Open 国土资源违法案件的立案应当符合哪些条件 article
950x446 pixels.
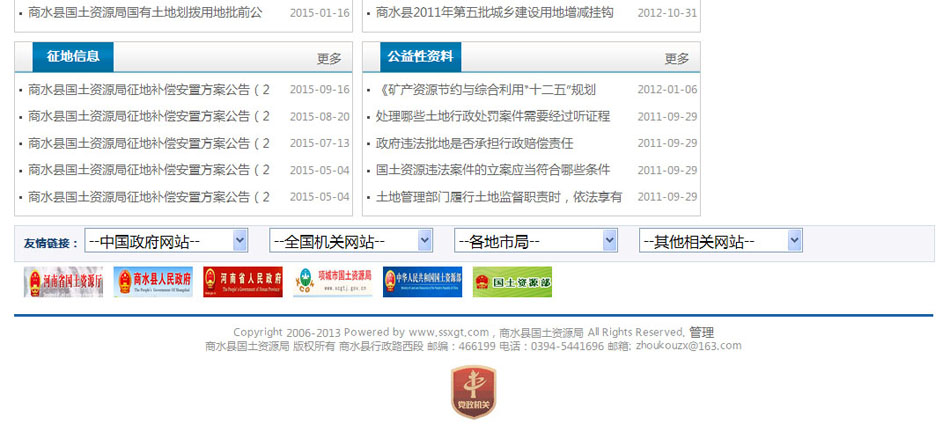[492, 170]
